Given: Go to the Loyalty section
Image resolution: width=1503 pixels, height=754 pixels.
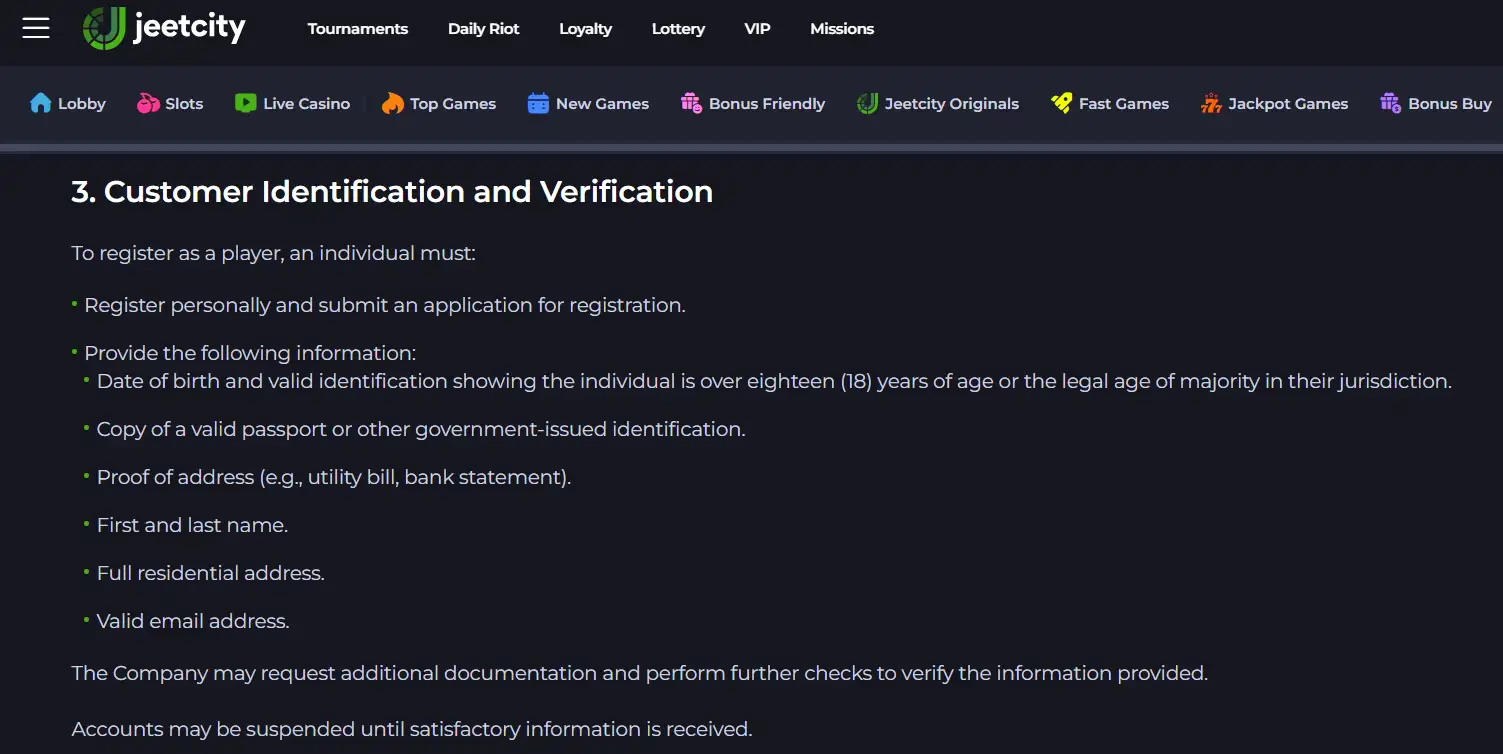Looking at the screenshot, I should [x=585, y=29].
